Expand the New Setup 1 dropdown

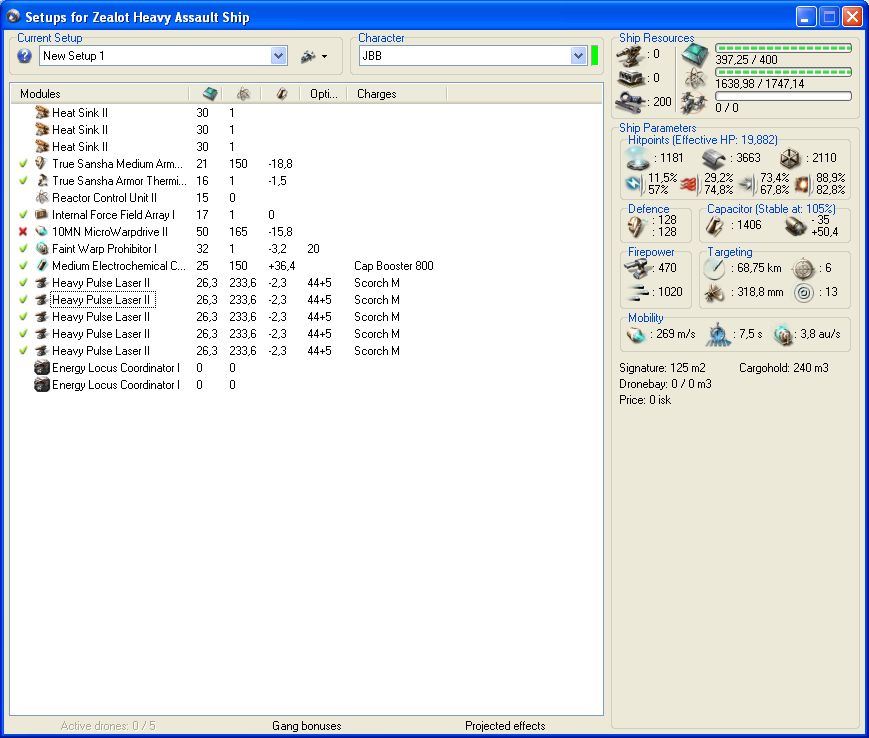tap(278, 56)
